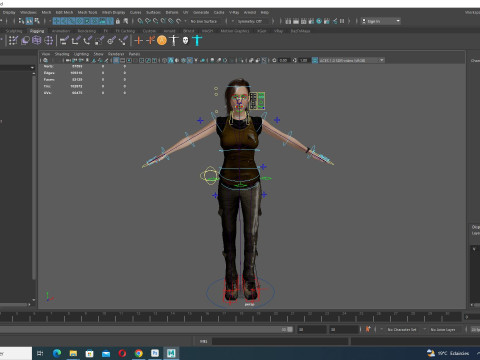Toggle snap to projected center icon
Image resolution: width=480 pixels, height=360 pixels.
coord(163,21)
